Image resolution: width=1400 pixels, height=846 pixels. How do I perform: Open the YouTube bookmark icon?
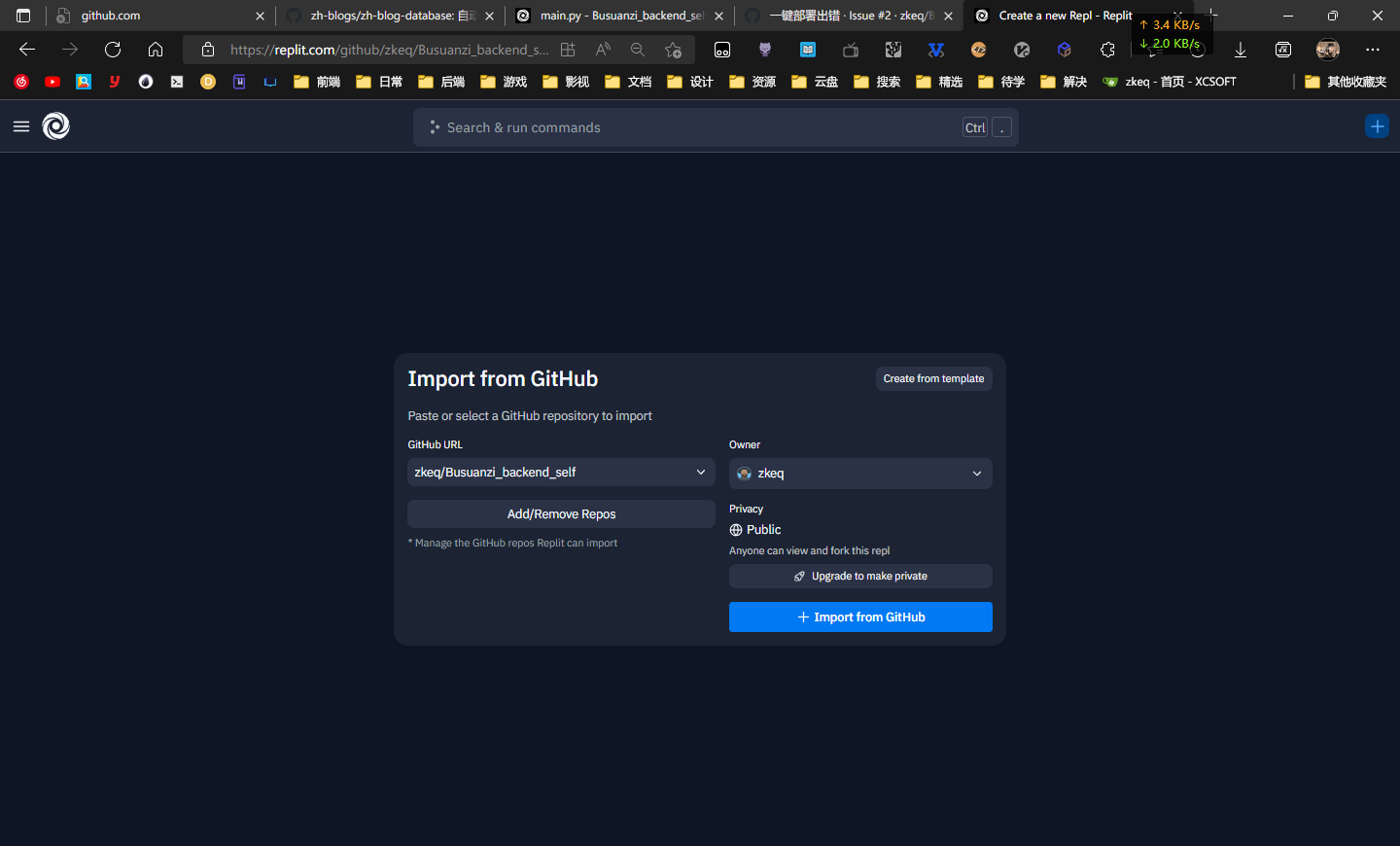point(52,82)
